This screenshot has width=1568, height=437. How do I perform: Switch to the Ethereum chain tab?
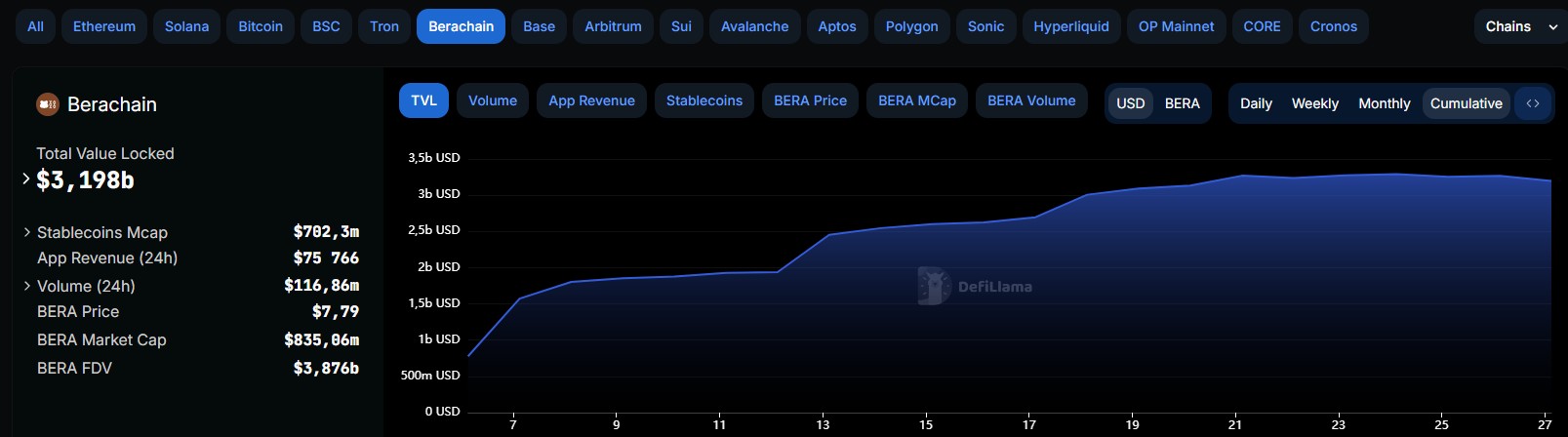[104, 26]
